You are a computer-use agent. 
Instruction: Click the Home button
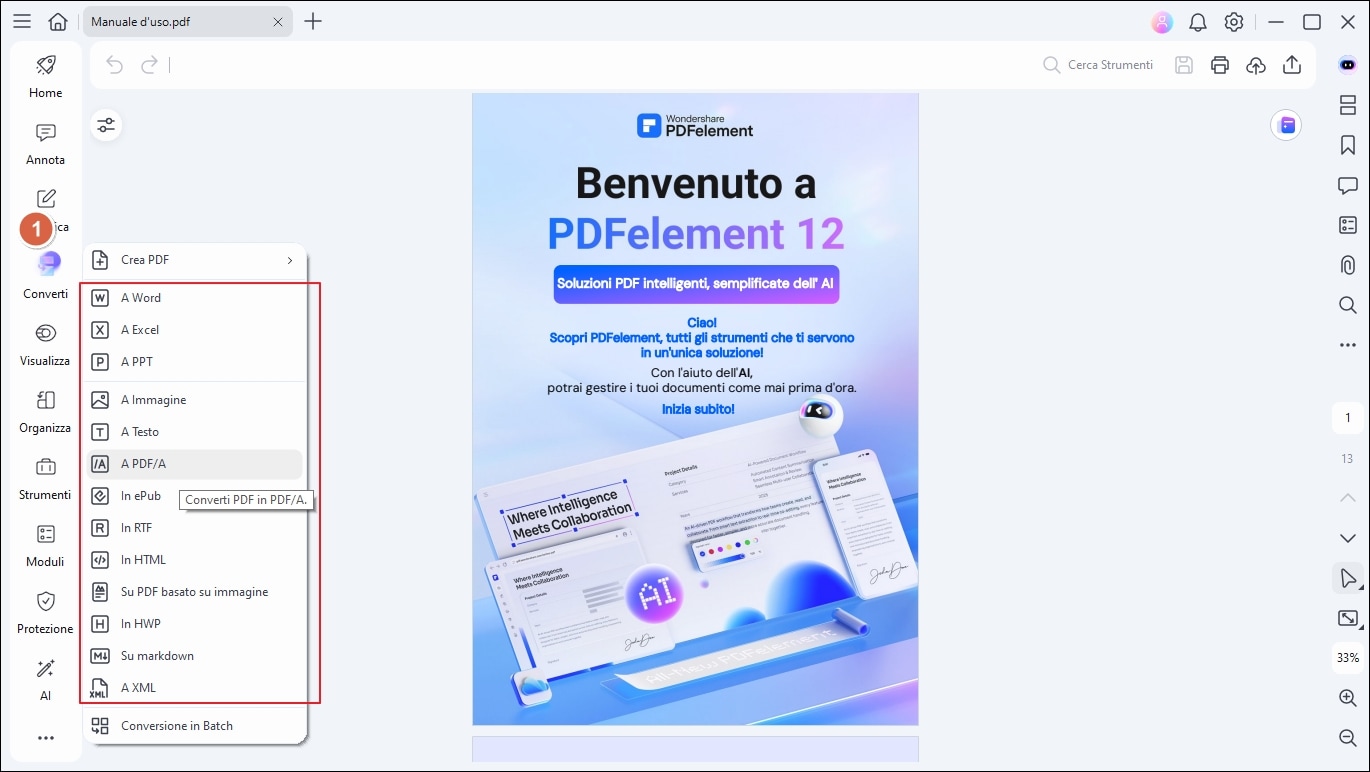click(x=44, y=78)
